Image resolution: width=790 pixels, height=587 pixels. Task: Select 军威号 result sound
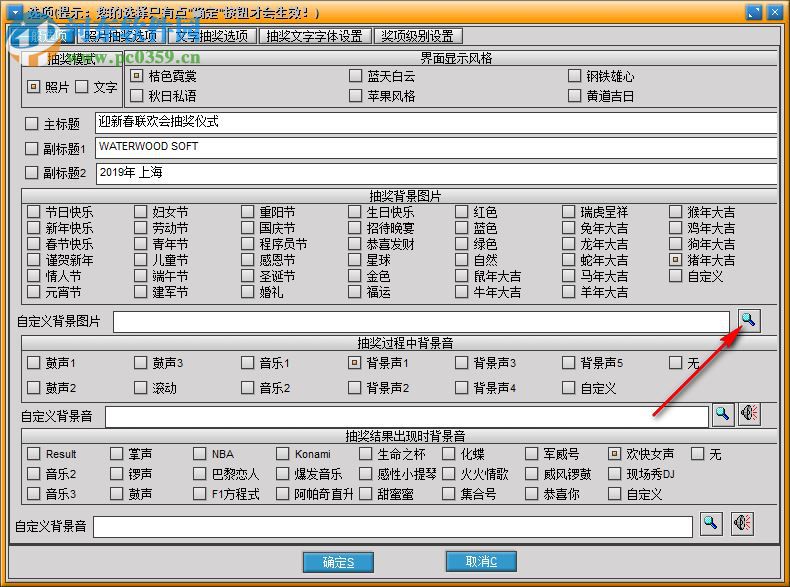point(532,453)
